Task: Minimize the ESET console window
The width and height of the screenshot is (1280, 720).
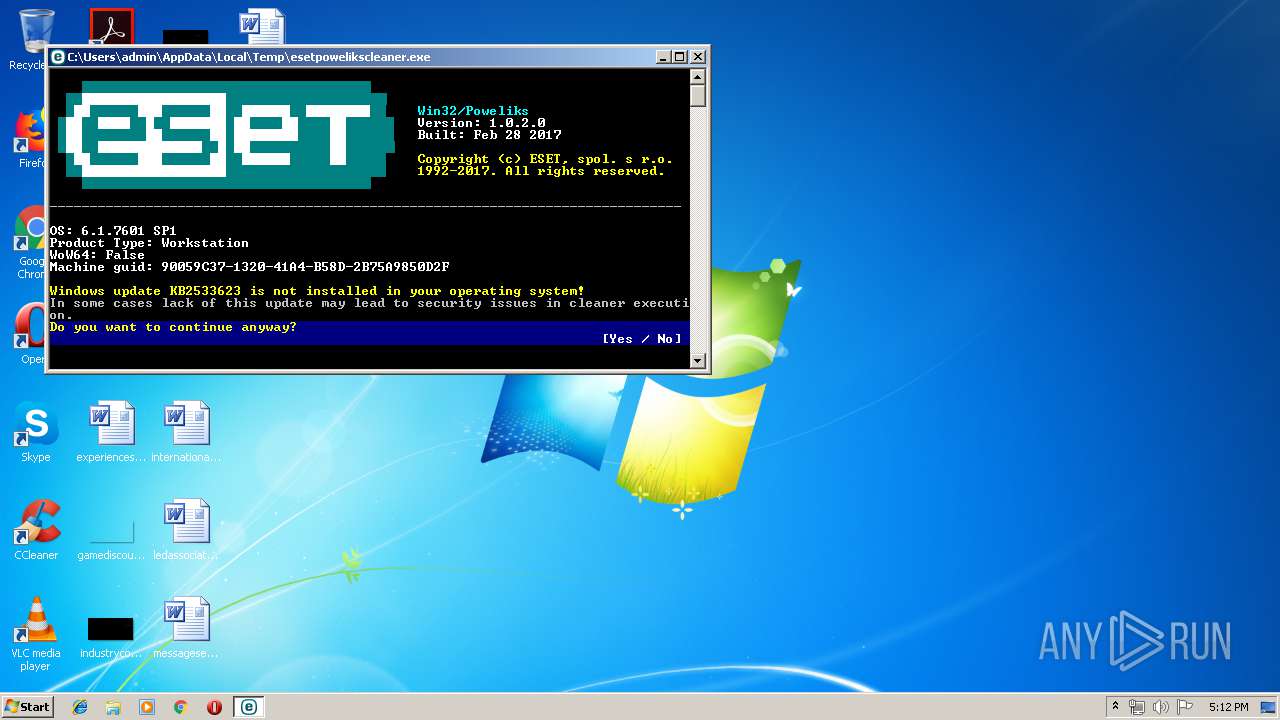Action: pyautogui.click(x=663, y=57)
